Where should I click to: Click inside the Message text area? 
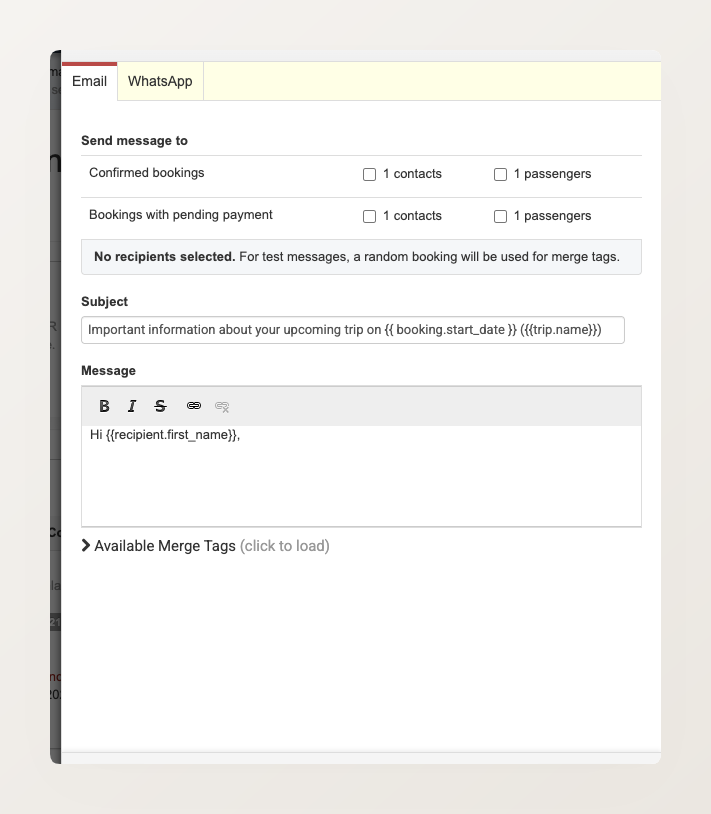point(361,476)
